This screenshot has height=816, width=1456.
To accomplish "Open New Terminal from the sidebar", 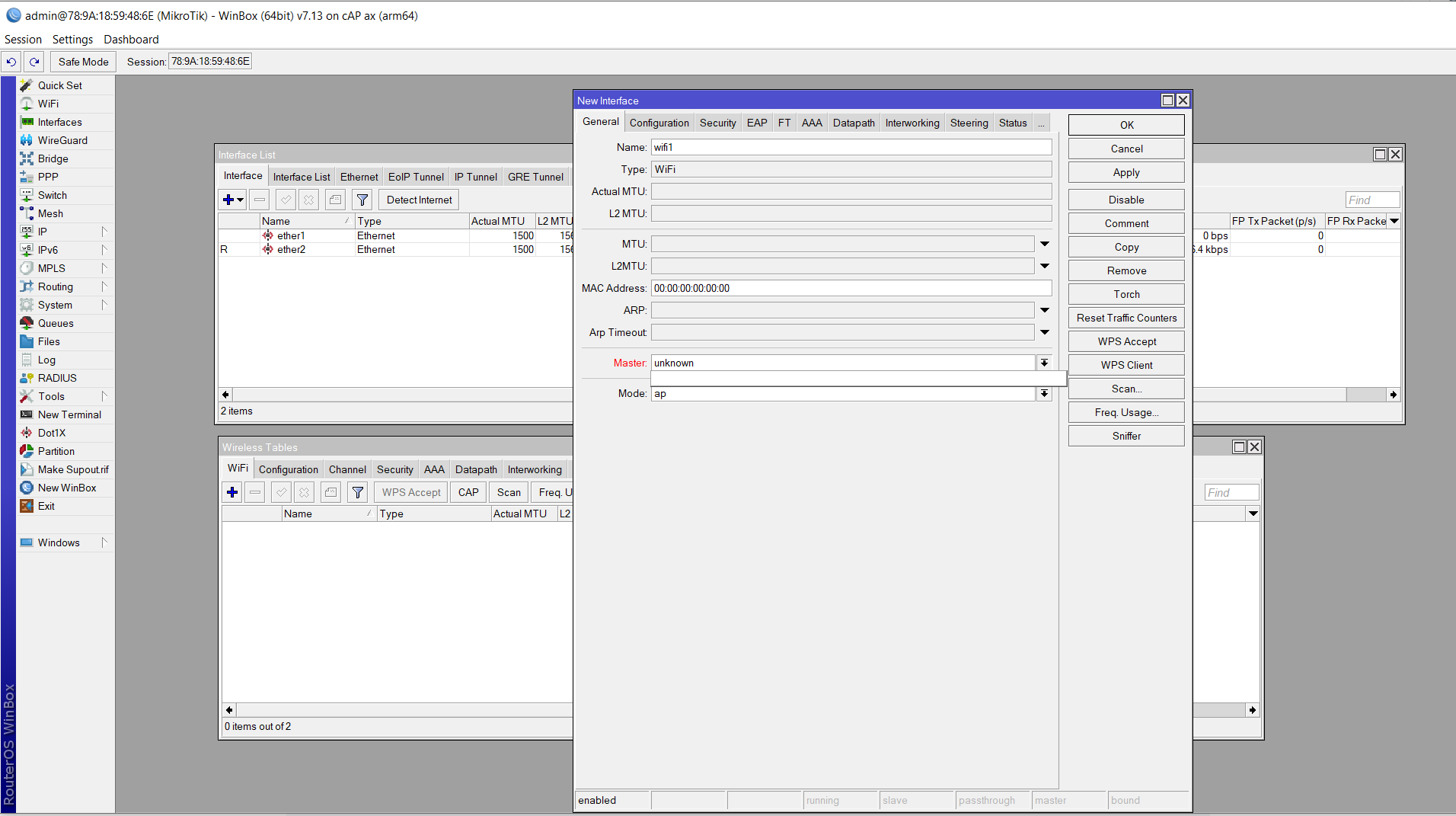I will click(x=69, y=414).
